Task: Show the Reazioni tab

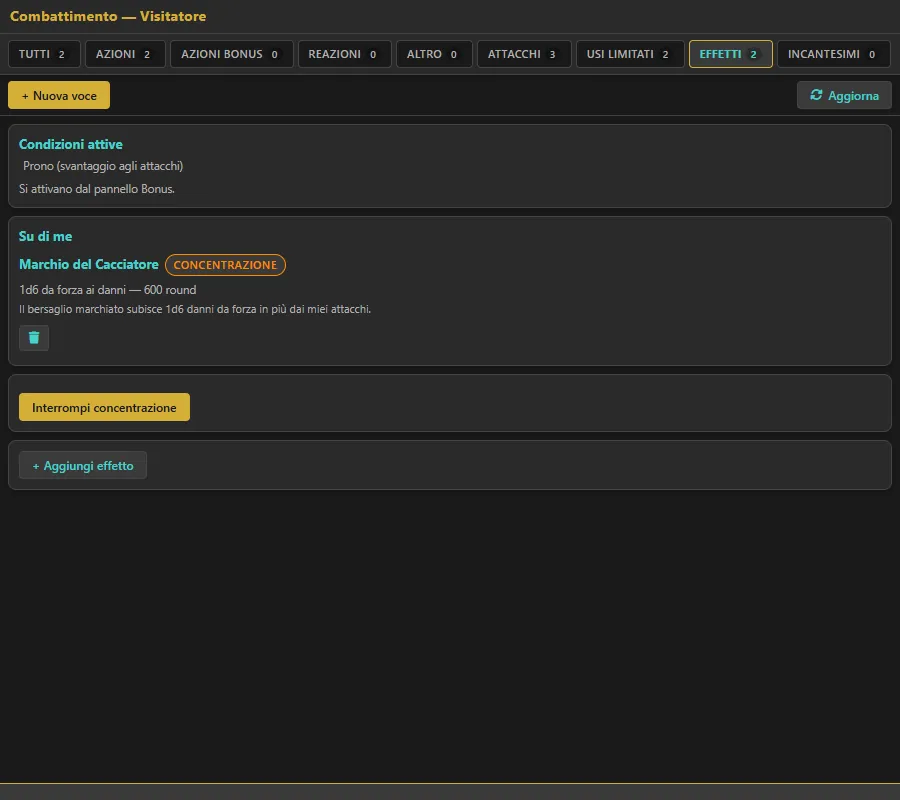Action: [344, 54]
